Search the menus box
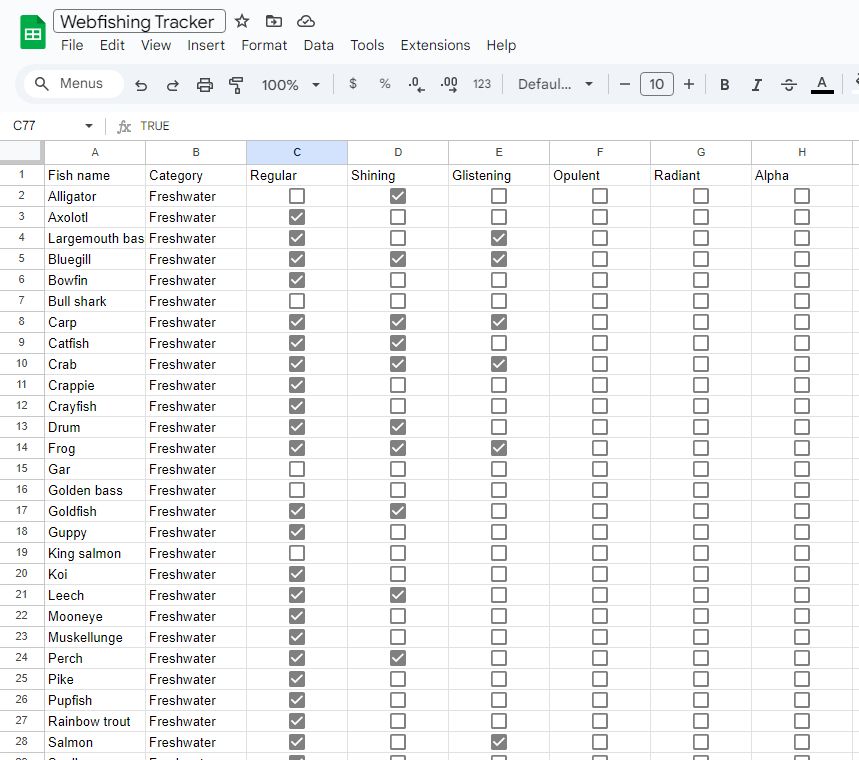 click(x=74, y=83)
